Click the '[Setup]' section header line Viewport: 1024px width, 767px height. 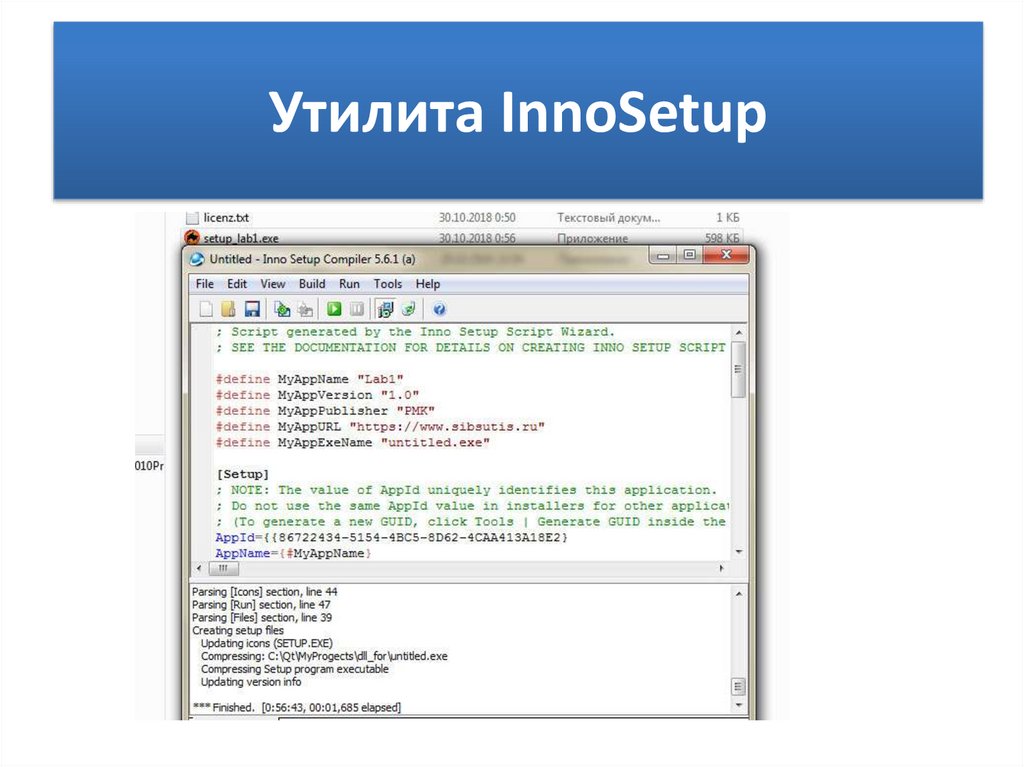click(x=242, y=474)
